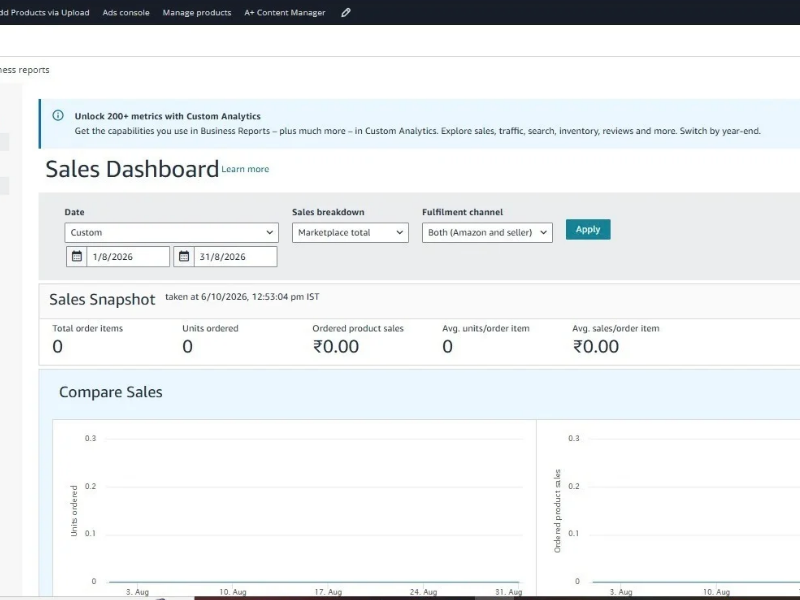Click the info icon in Custom Analytics banner
The width and height of the screenshot is (800, 600).
58,116
